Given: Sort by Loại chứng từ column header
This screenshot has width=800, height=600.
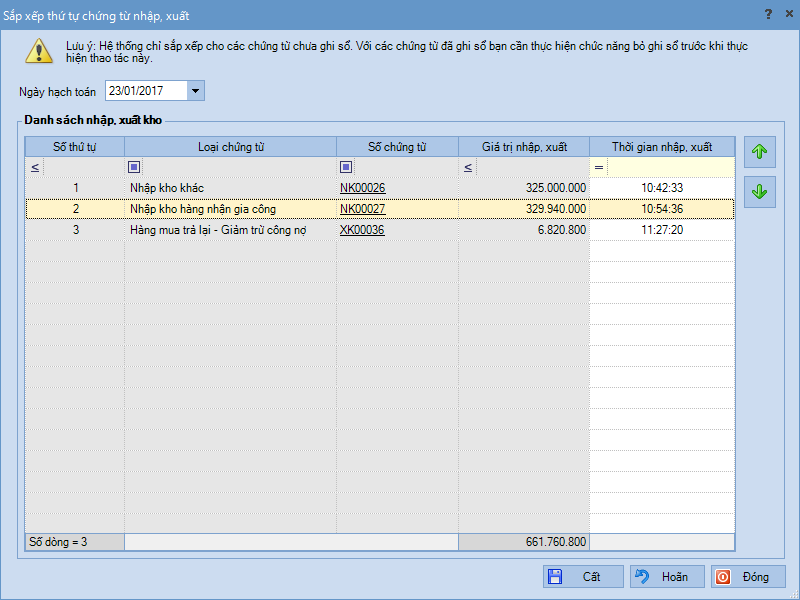Looking at the screenshot, I should 230,147.
